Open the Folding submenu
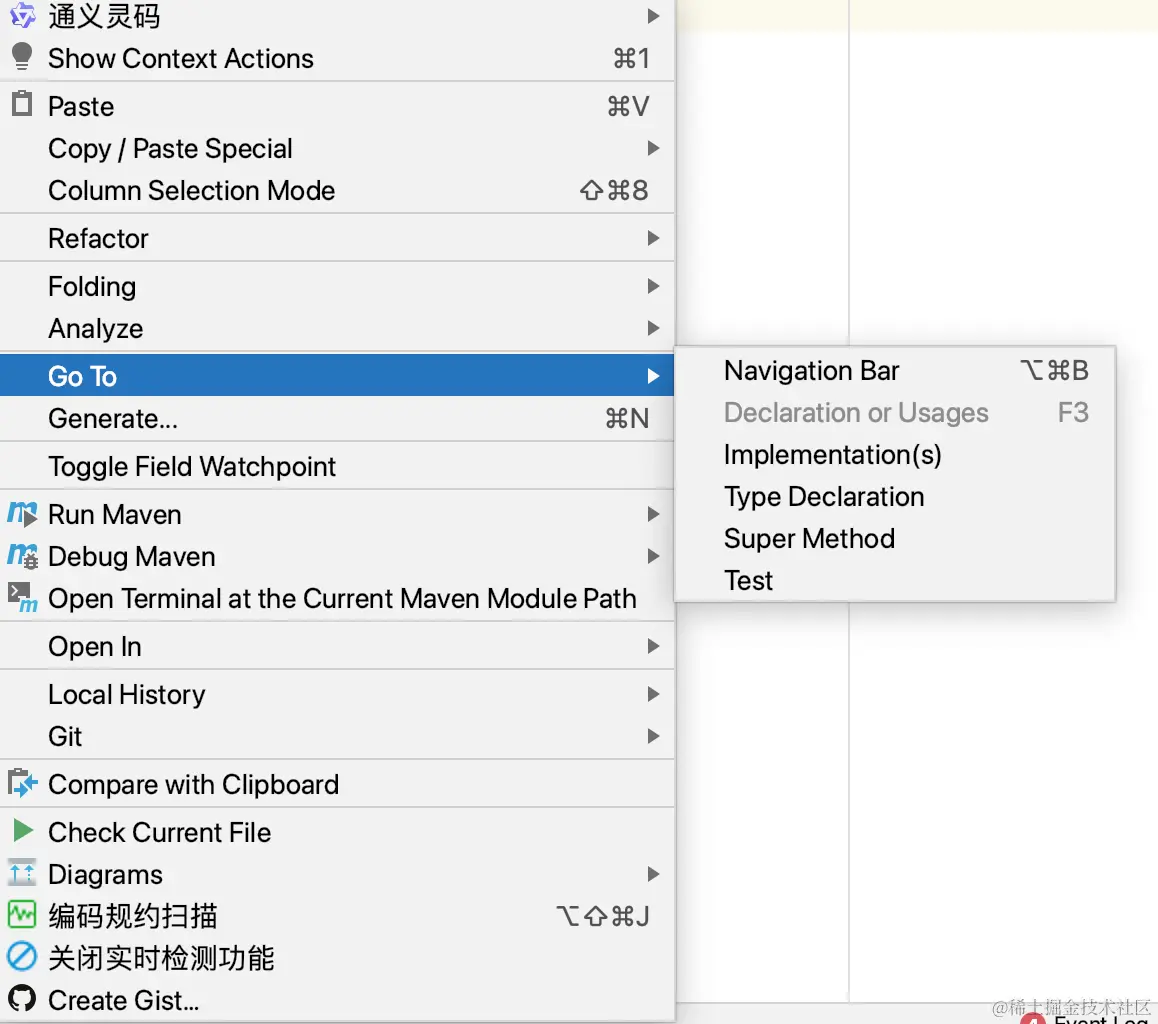This screenshot has width=1158, height=1024. point(337,286)
